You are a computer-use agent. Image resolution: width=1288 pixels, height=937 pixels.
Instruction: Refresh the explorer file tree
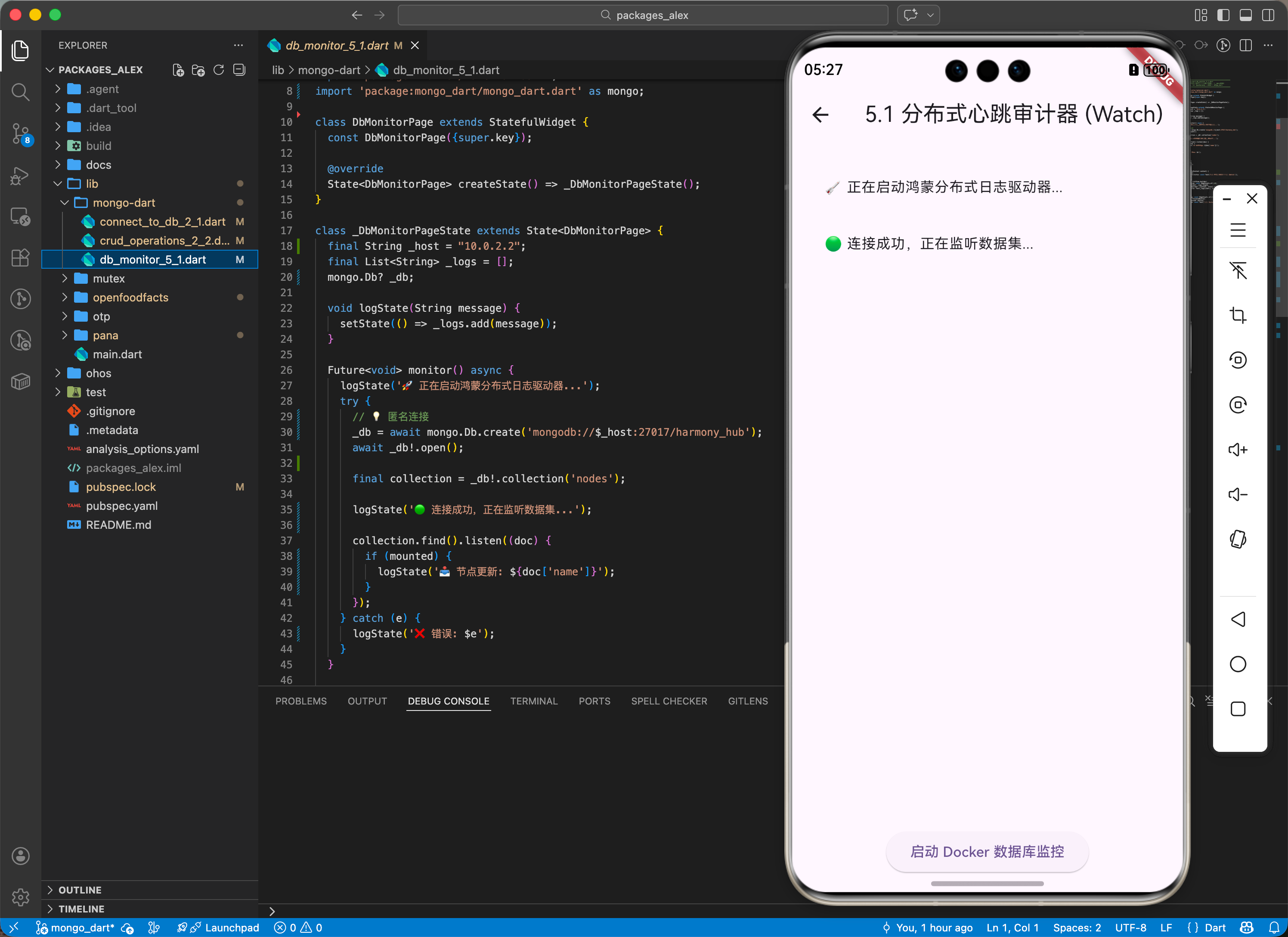tap(219, 70)
